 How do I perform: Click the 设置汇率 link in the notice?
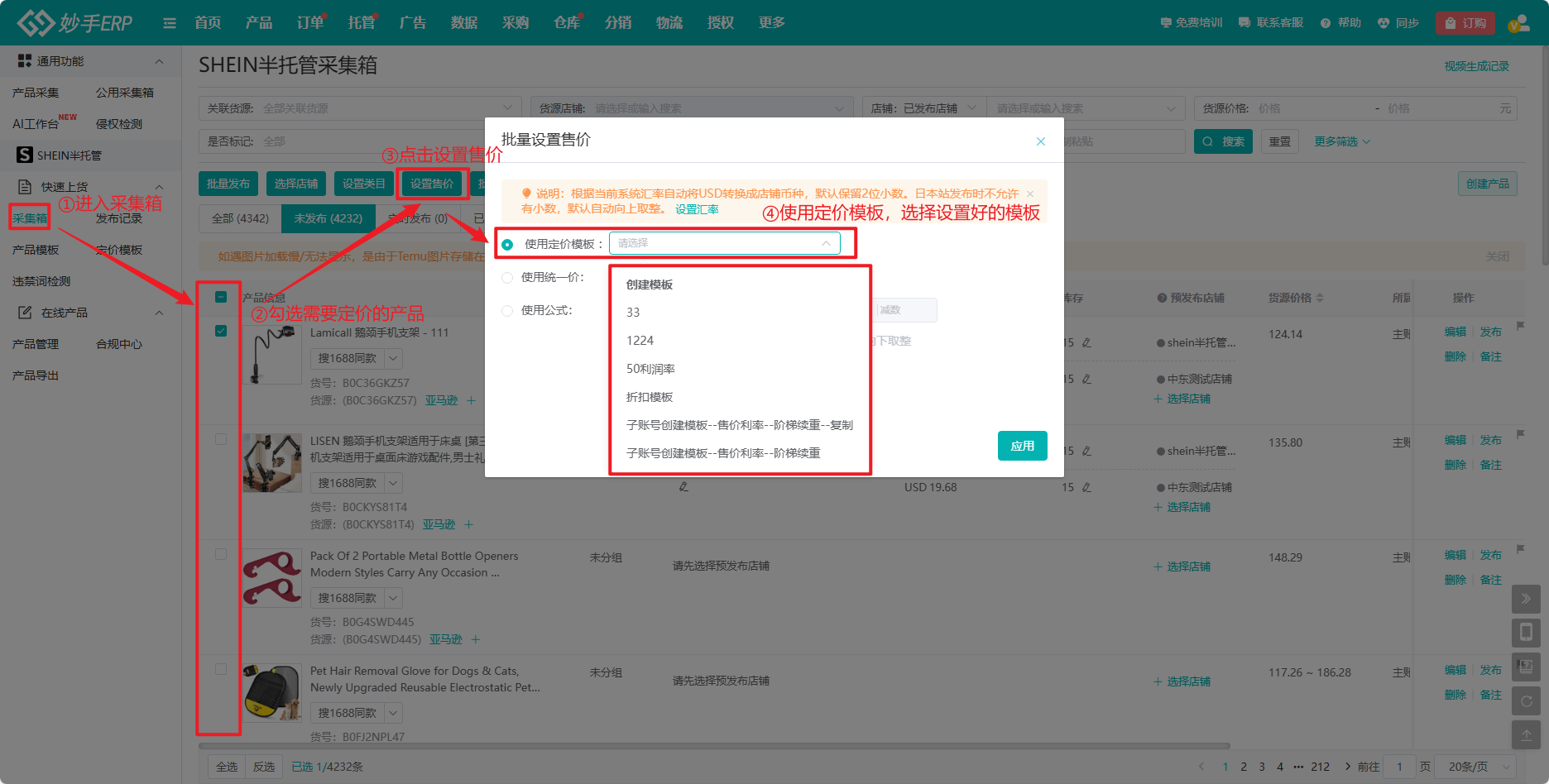[697, 210]
